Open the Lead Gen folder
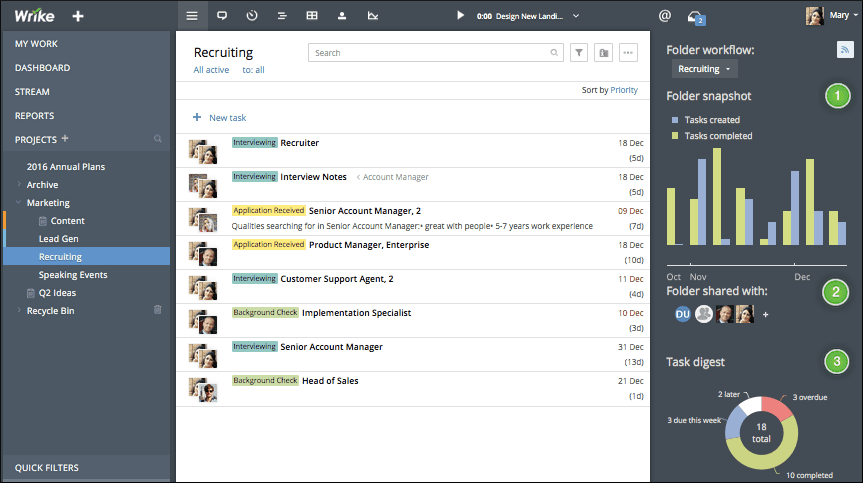The width and height of the screenshot is (863, 483). pos(58,239)
